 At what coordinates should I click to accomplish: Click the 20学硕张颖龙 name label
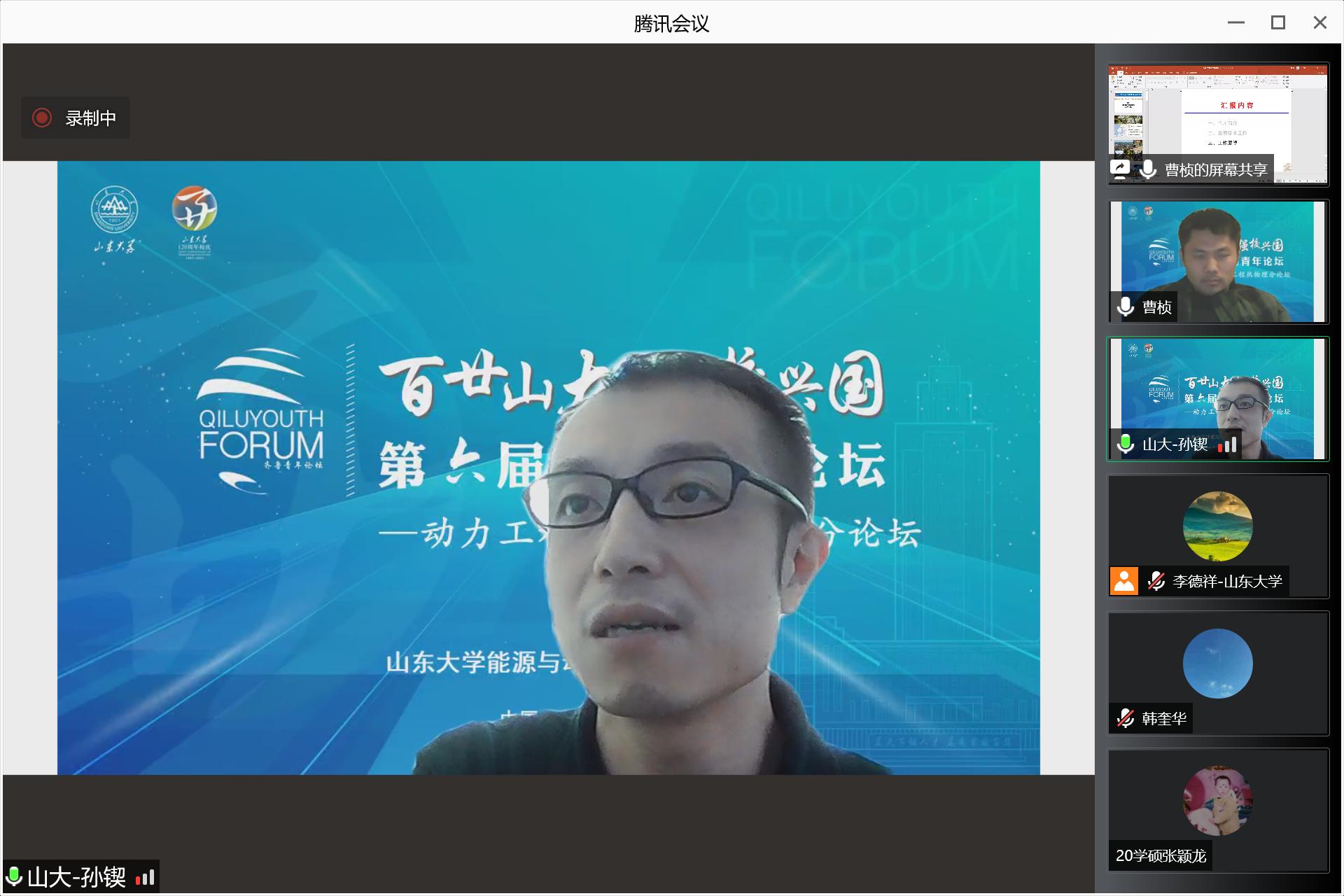tap(1161, 855)
